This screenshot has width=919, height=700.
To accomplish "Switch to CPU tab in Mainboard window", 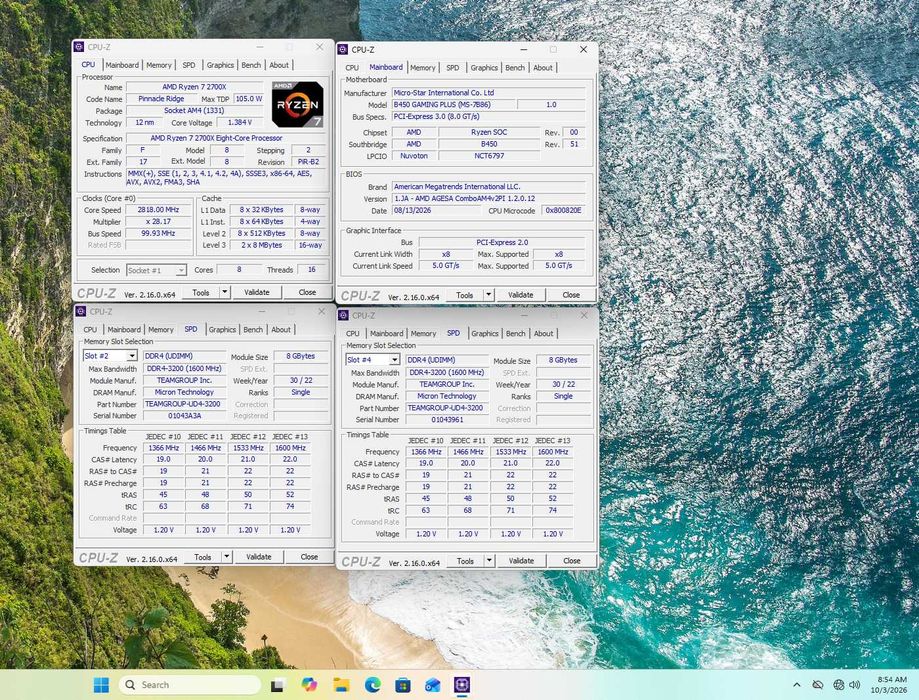I will pos(352,68).
